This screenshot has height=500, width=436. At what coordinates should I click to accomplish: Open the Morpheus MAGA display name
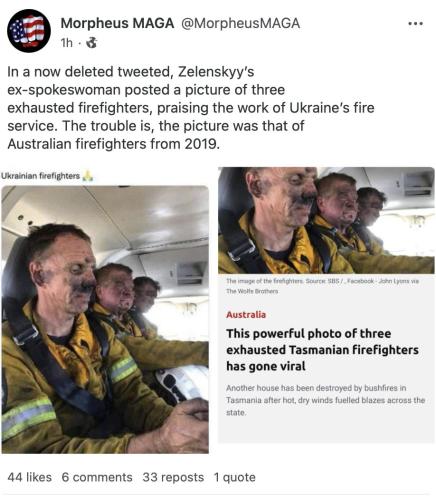(117, 23)
